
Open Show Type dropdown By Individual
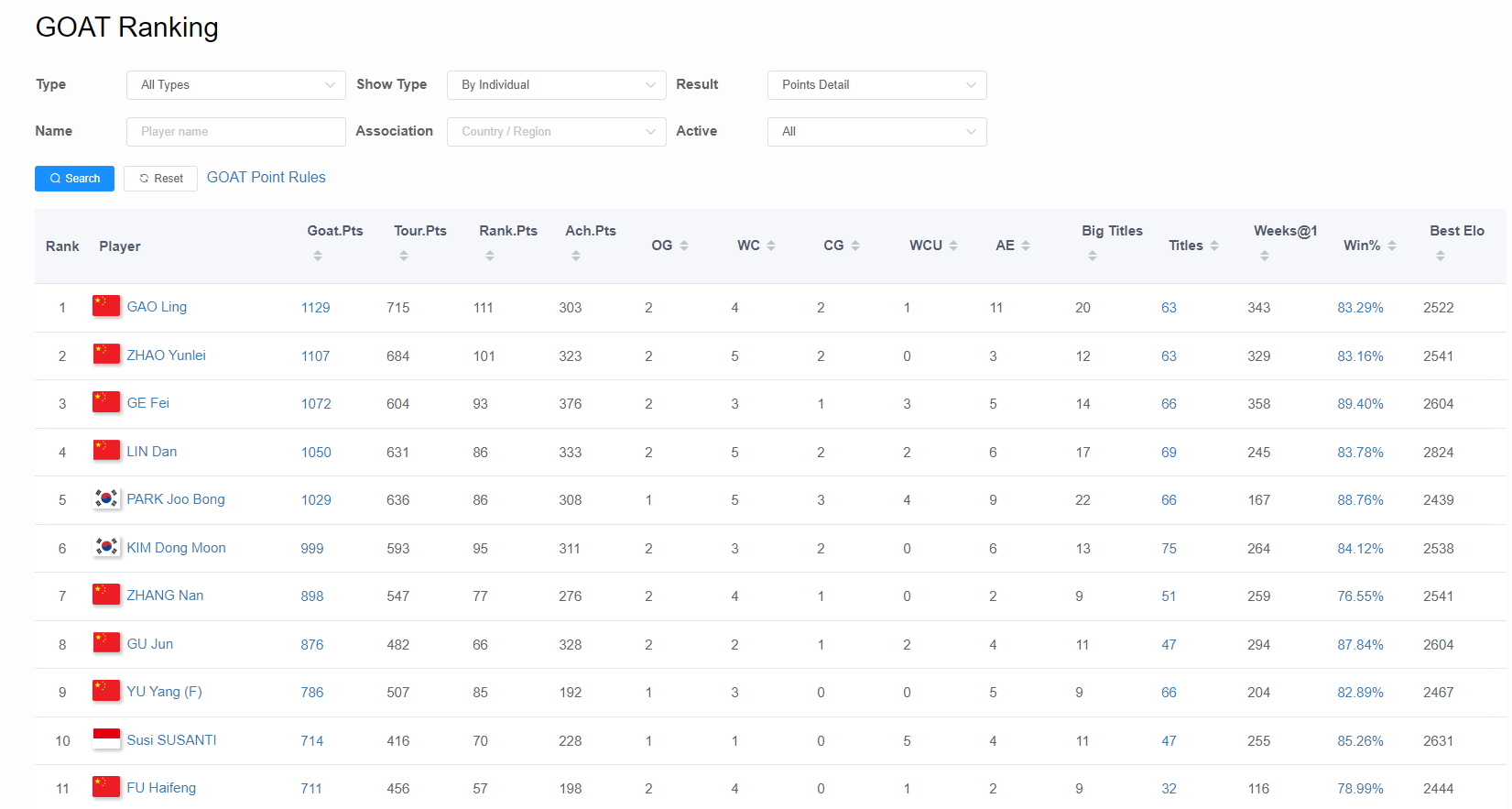coord(557,84)
